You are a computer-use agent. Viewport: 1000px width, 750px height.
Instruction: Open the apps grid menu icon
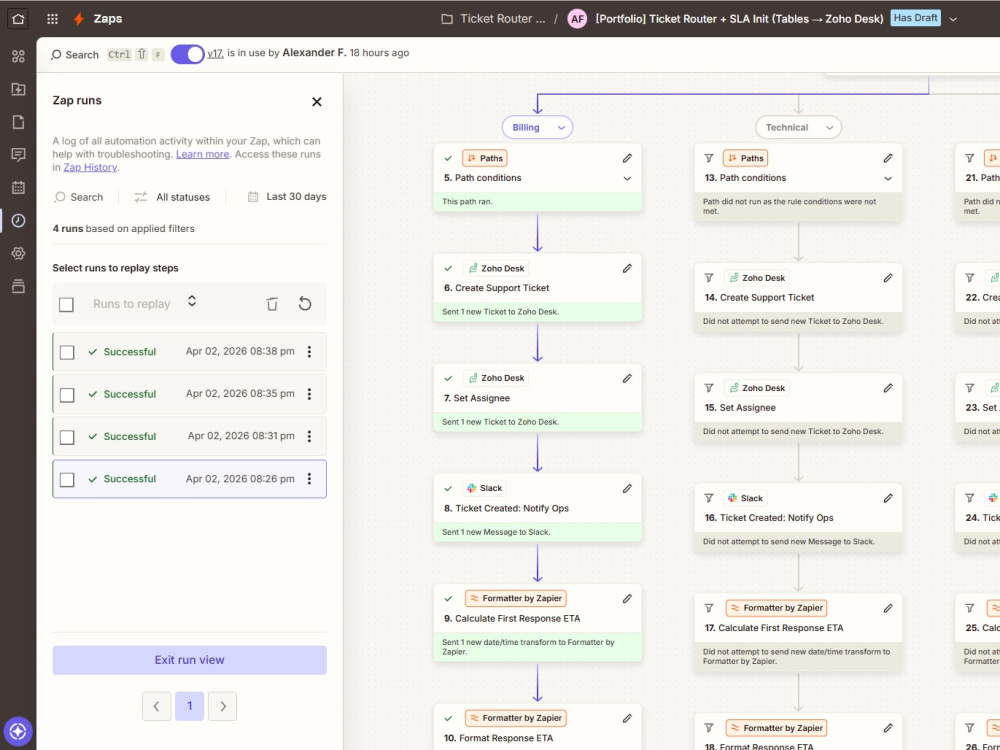(52, 18)
